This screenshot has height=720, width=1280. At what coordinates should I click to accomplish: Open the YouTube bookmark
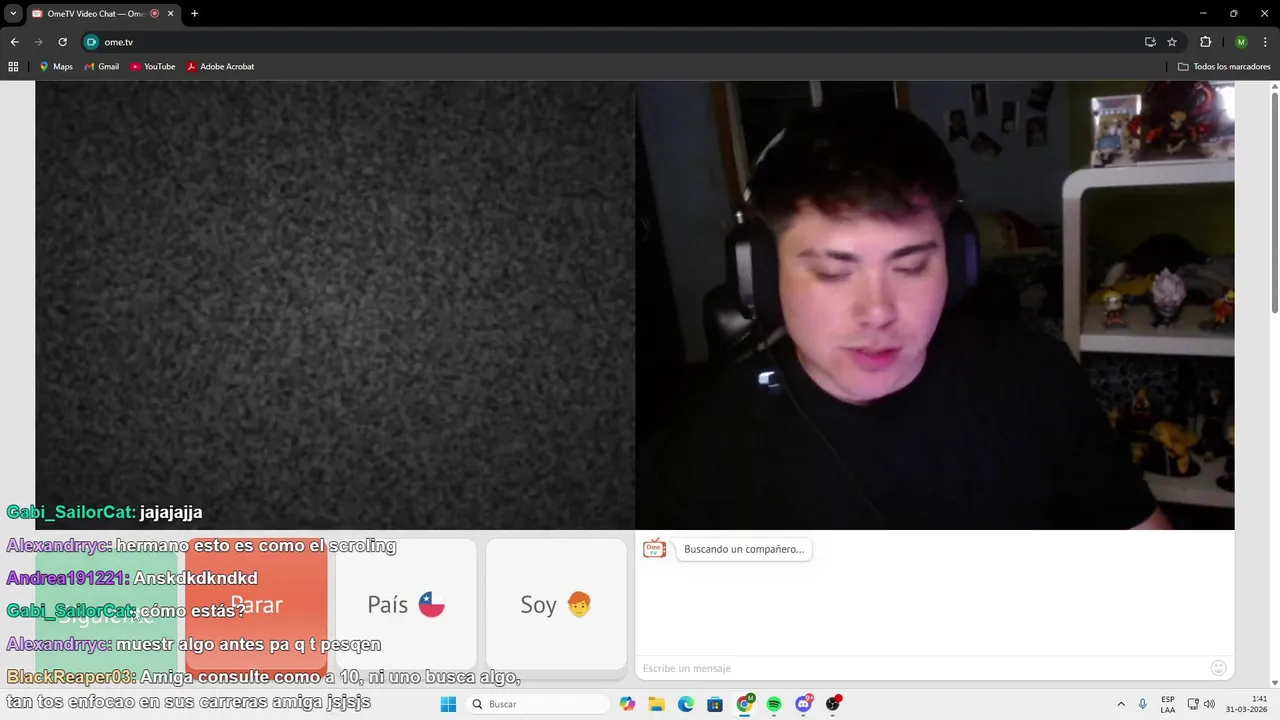pos(153,66)
